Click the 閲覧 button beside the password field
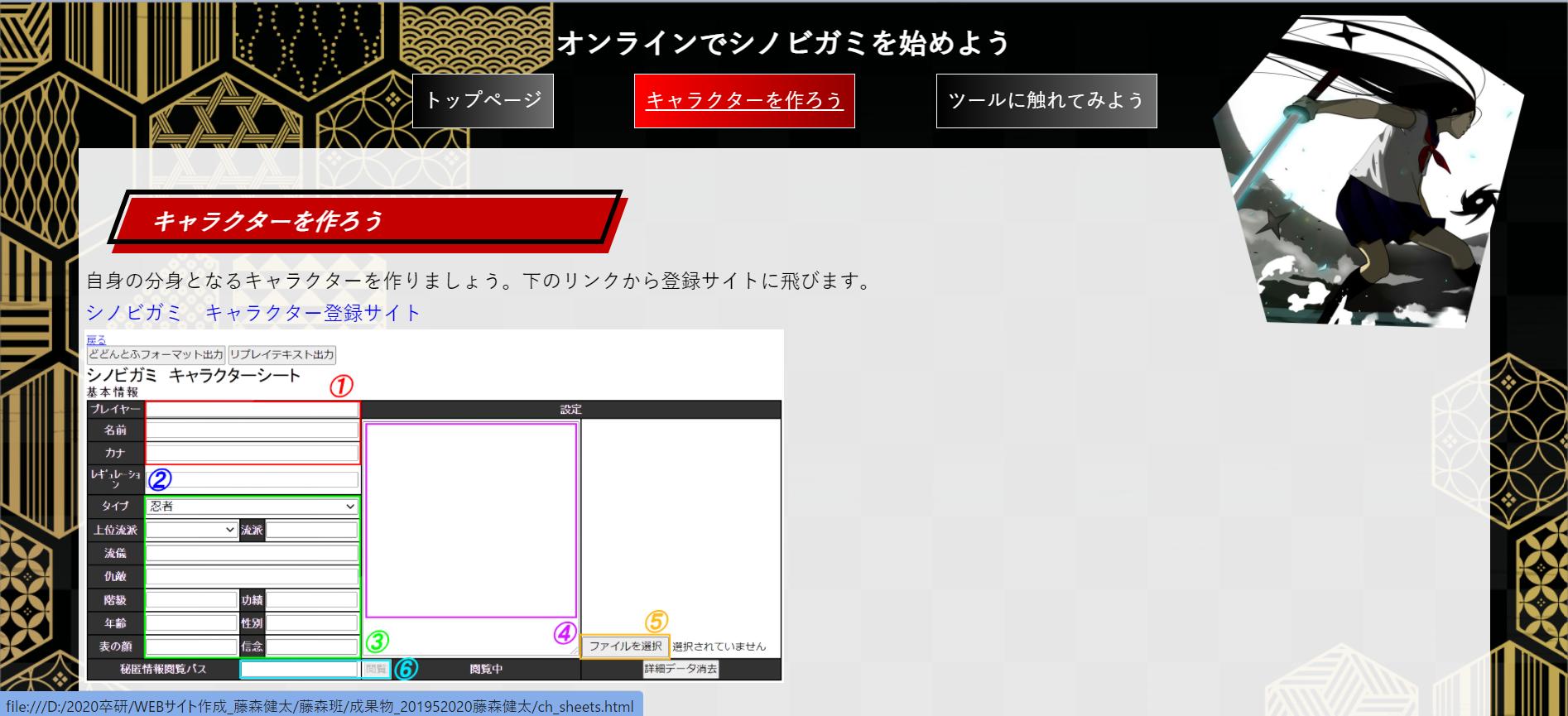The width and height of the screenshot is (1568, 716). (376, 669)
